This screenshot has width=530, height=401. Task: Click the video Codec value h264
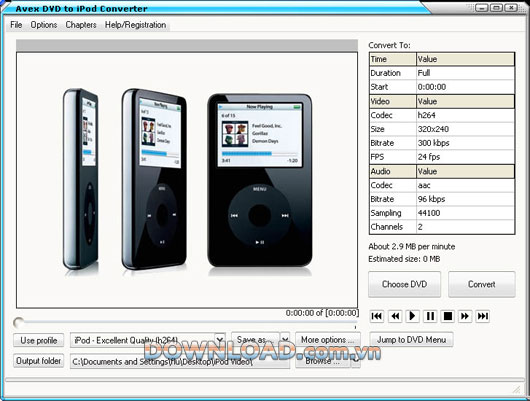(x=465, y=115)
